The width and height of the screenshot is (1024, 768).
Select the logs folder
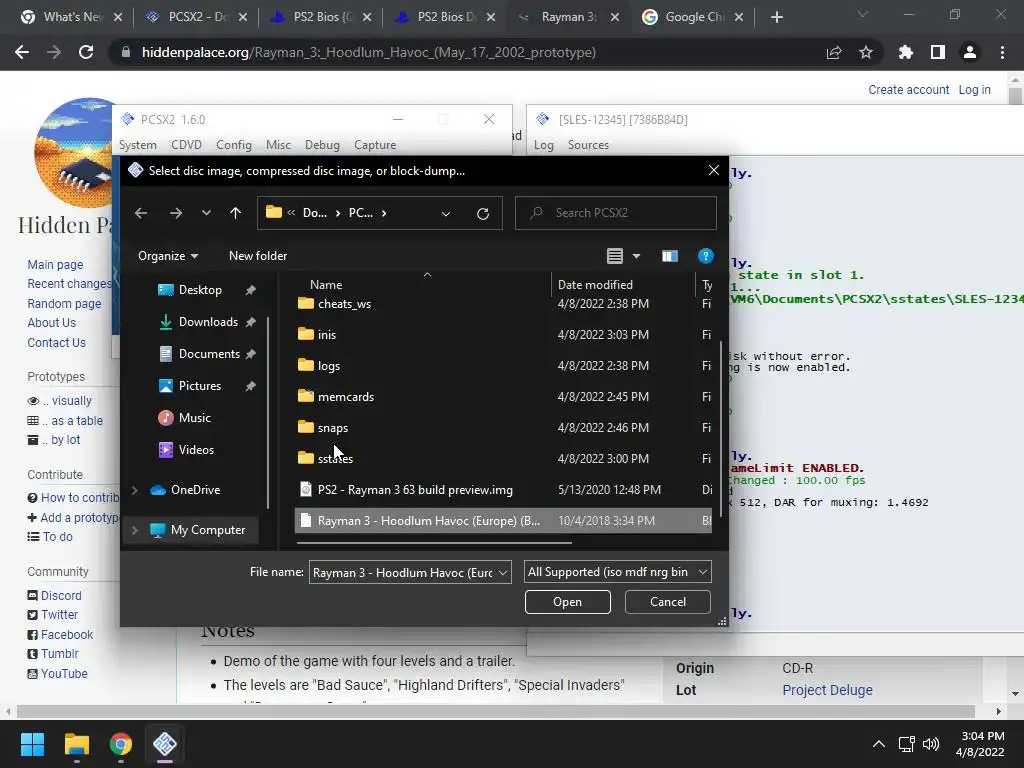(x=328, y=366)
